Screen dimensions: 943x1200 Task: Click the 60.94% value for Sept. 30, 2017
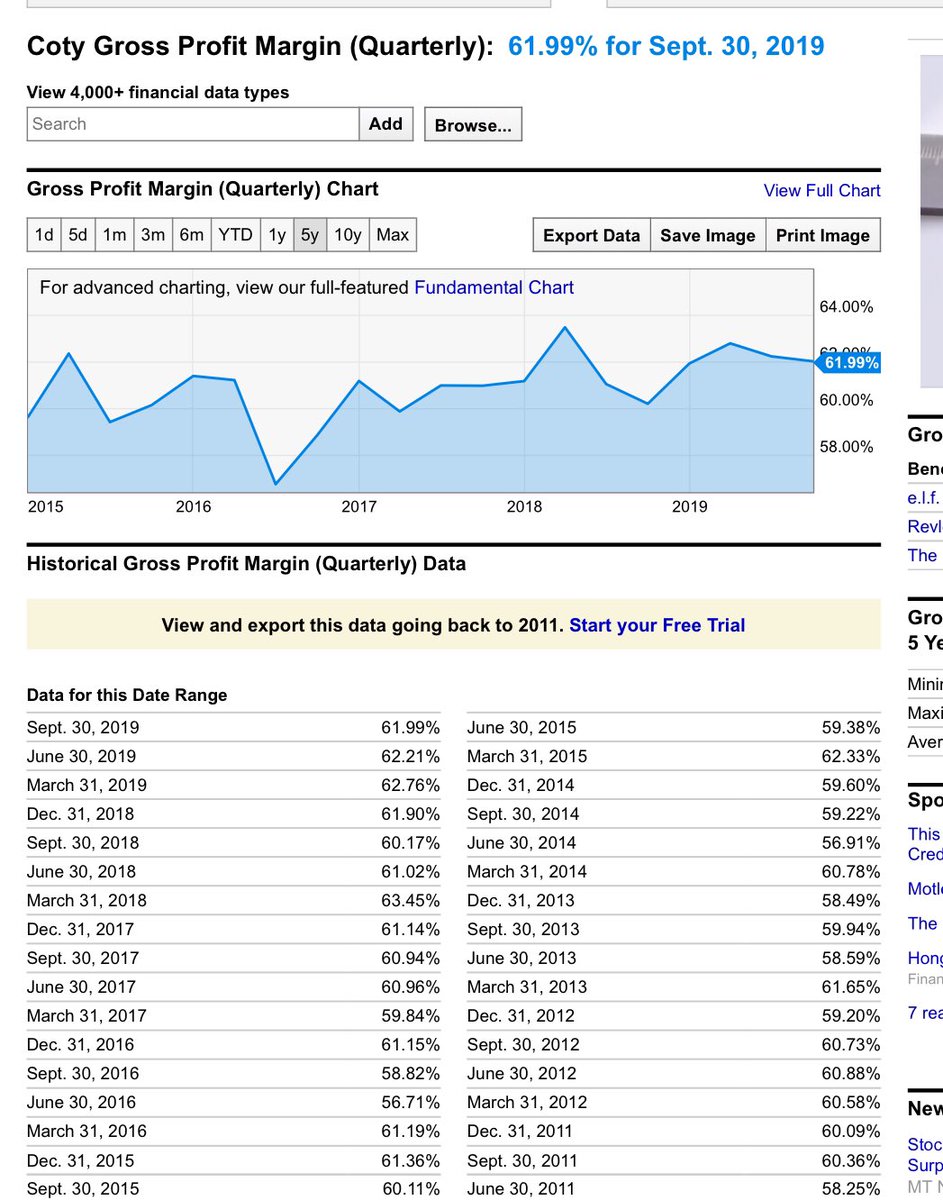point(410,958)
